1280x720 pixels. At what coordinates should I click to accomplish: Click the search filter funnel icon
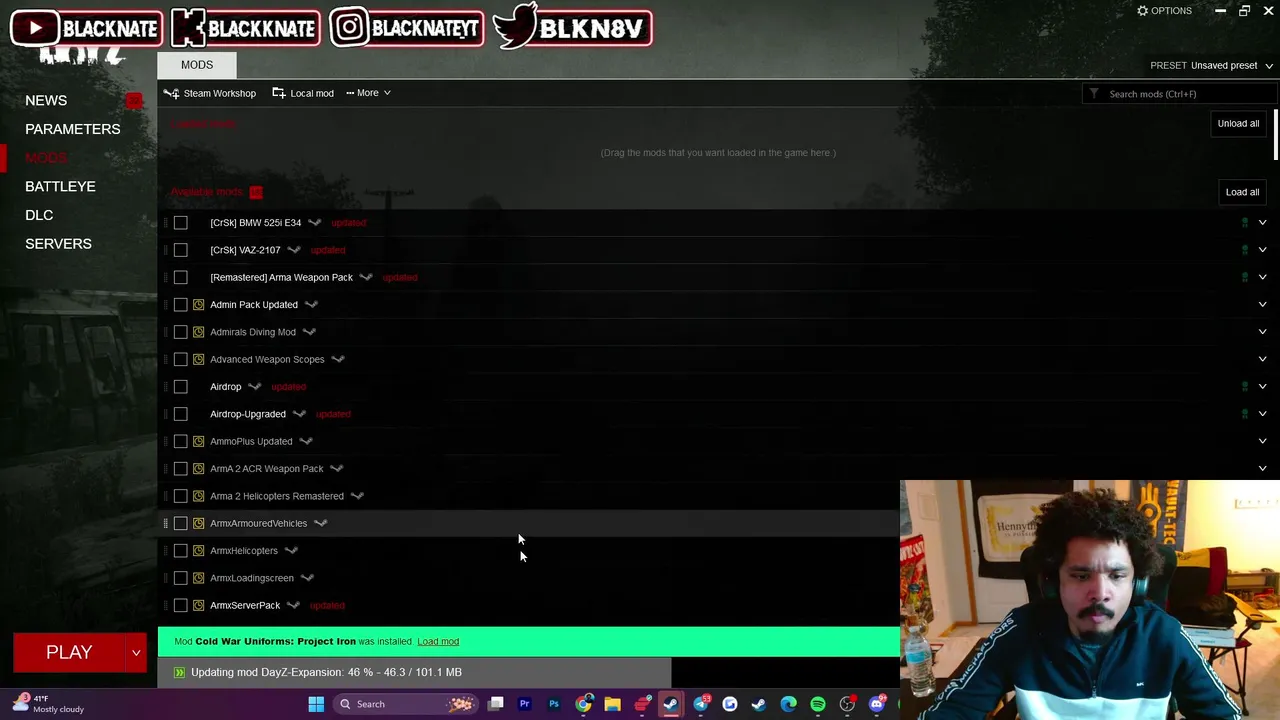[x=1094, y=94]
